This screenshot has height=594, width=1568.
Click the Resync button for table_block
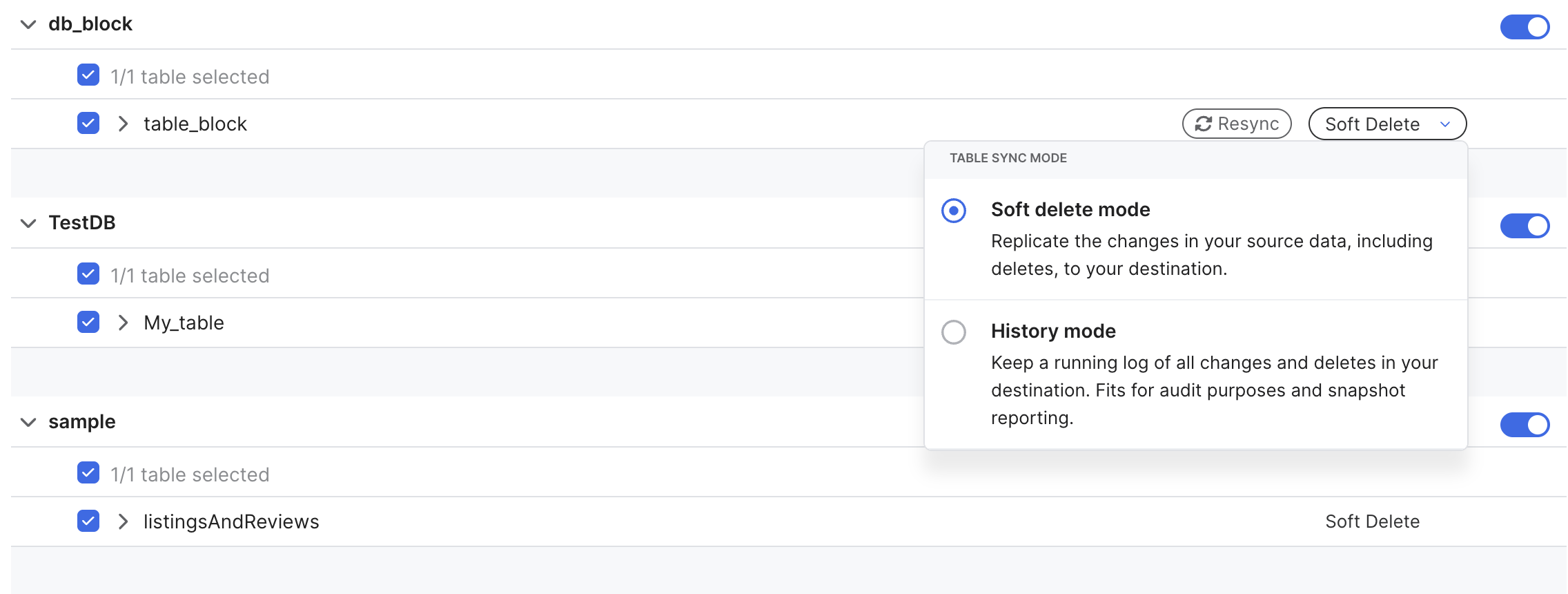click(x=1237, y=124)
